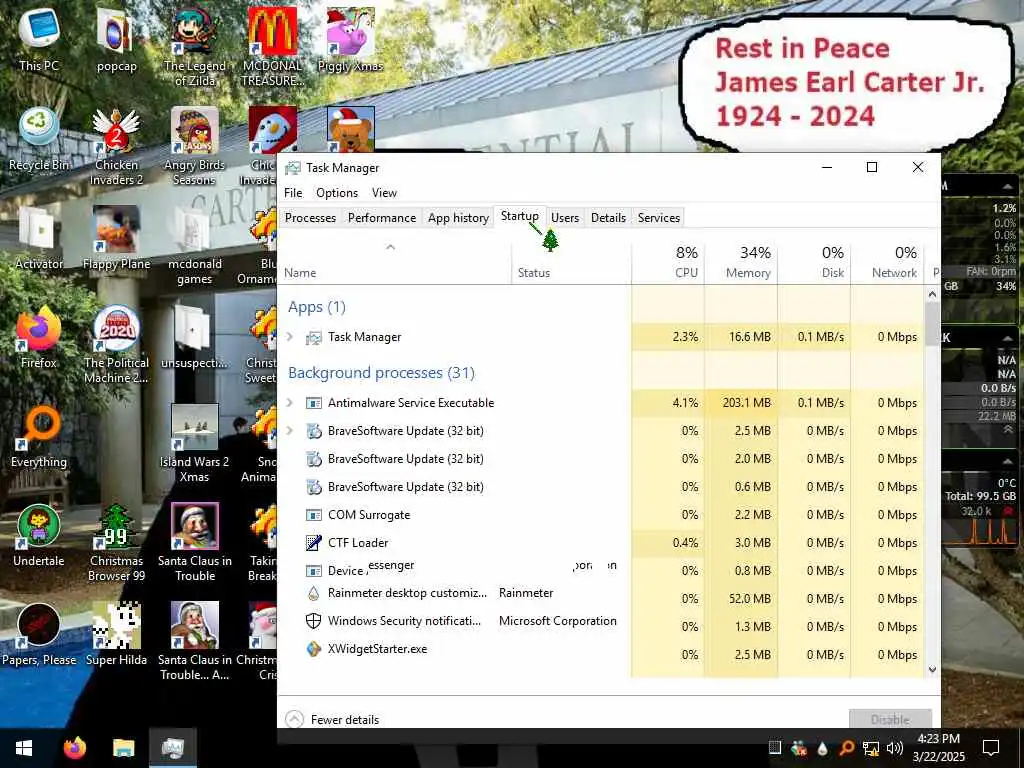Click the taskbar clock and date
This screenshot has height=768, width=1024.
click(938, 748)
